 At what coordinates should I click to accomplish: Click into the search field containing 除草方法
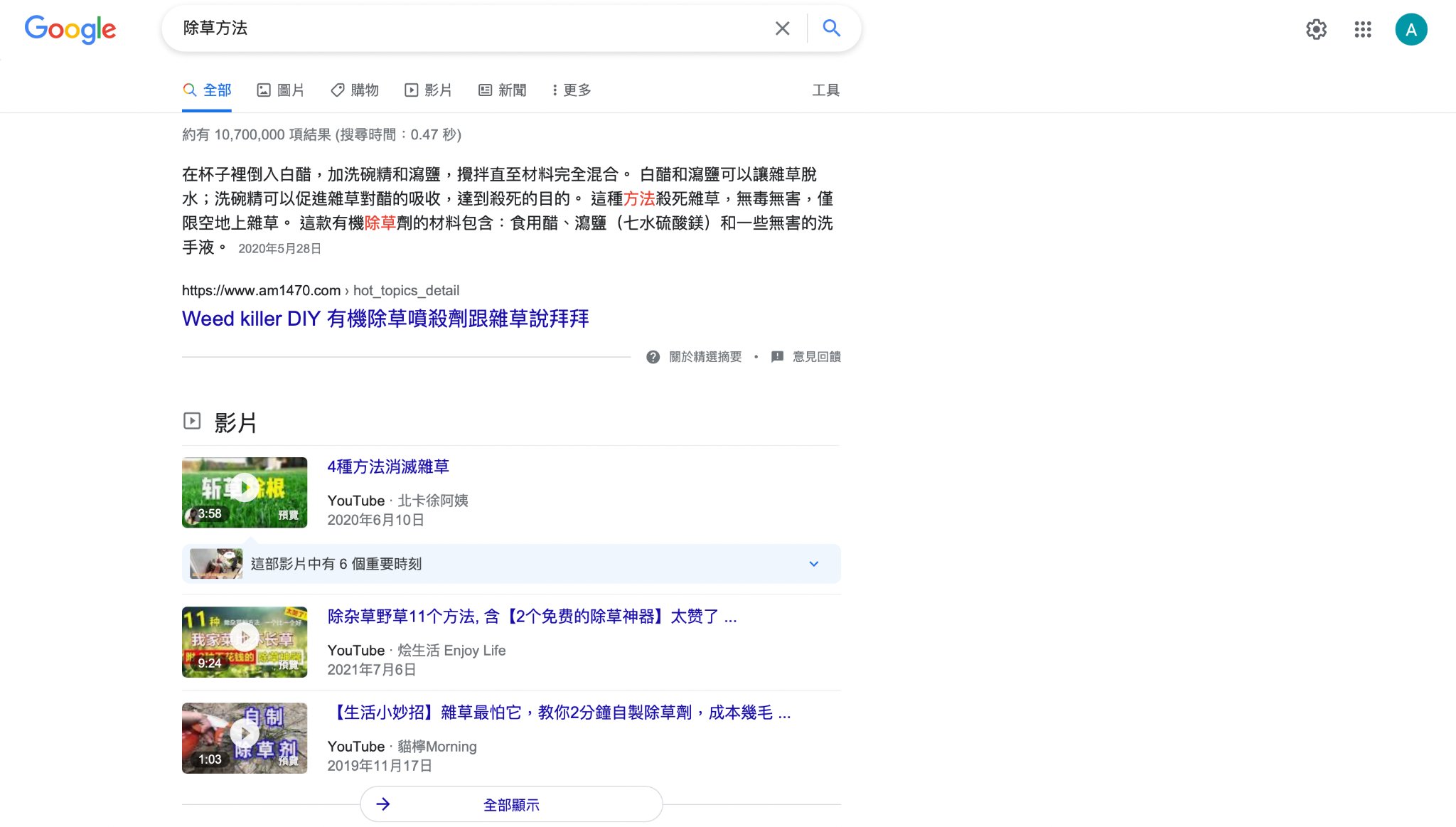469,28
